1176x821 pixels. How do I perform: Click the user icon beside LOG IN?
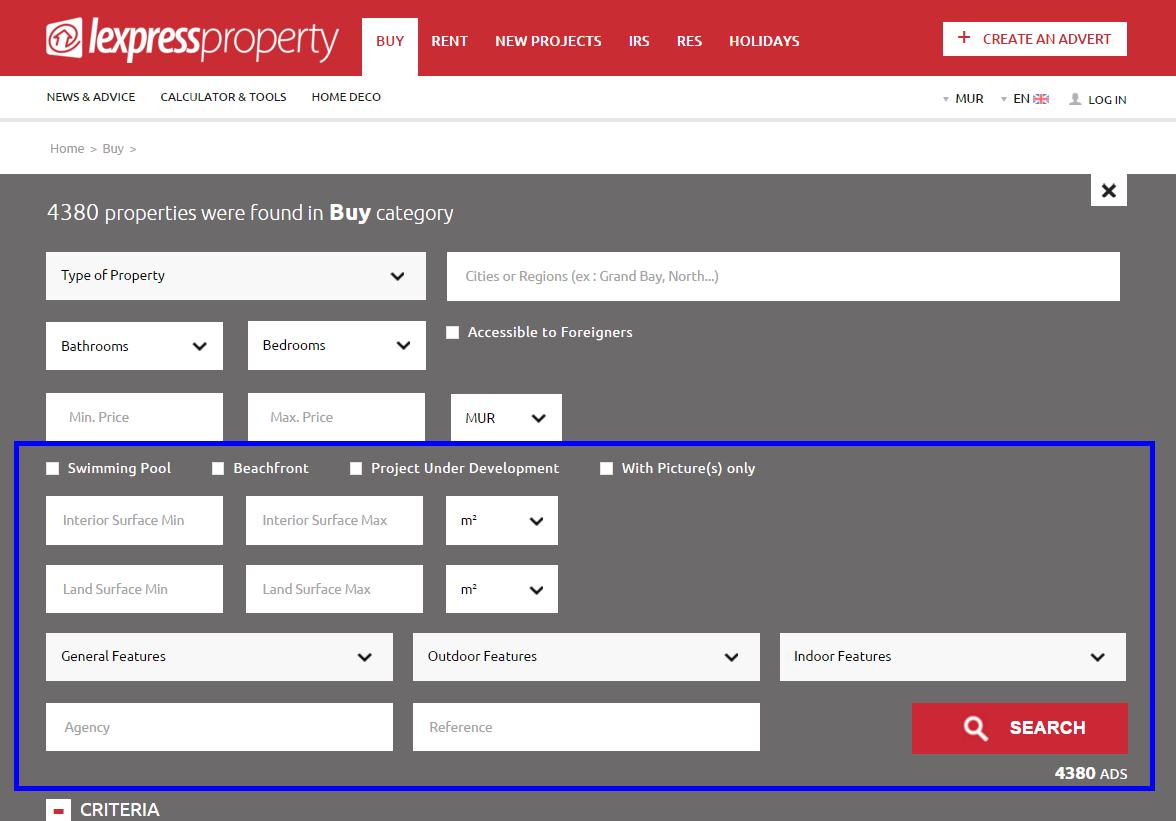pos(1075,99)
